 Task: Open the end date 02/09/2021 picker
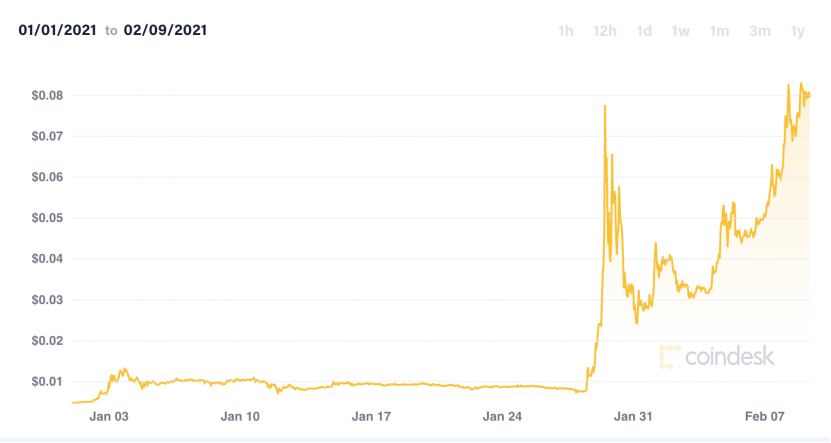click(165, 30)
